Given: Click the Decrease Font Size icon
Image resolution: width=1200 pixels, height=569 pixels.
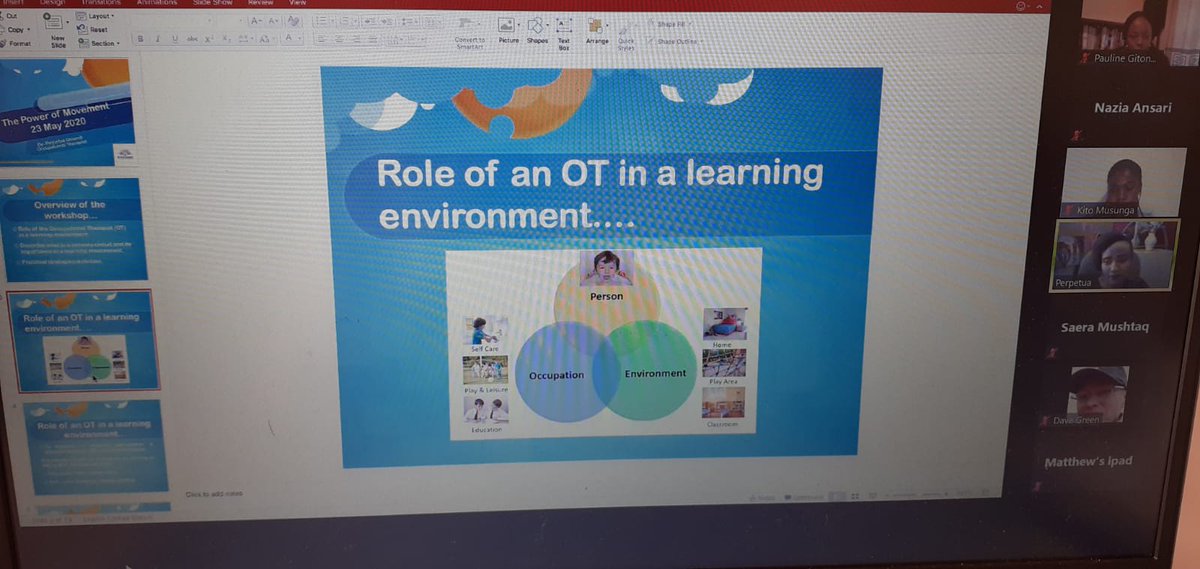Looking at the screenshot, I should 274,21.
